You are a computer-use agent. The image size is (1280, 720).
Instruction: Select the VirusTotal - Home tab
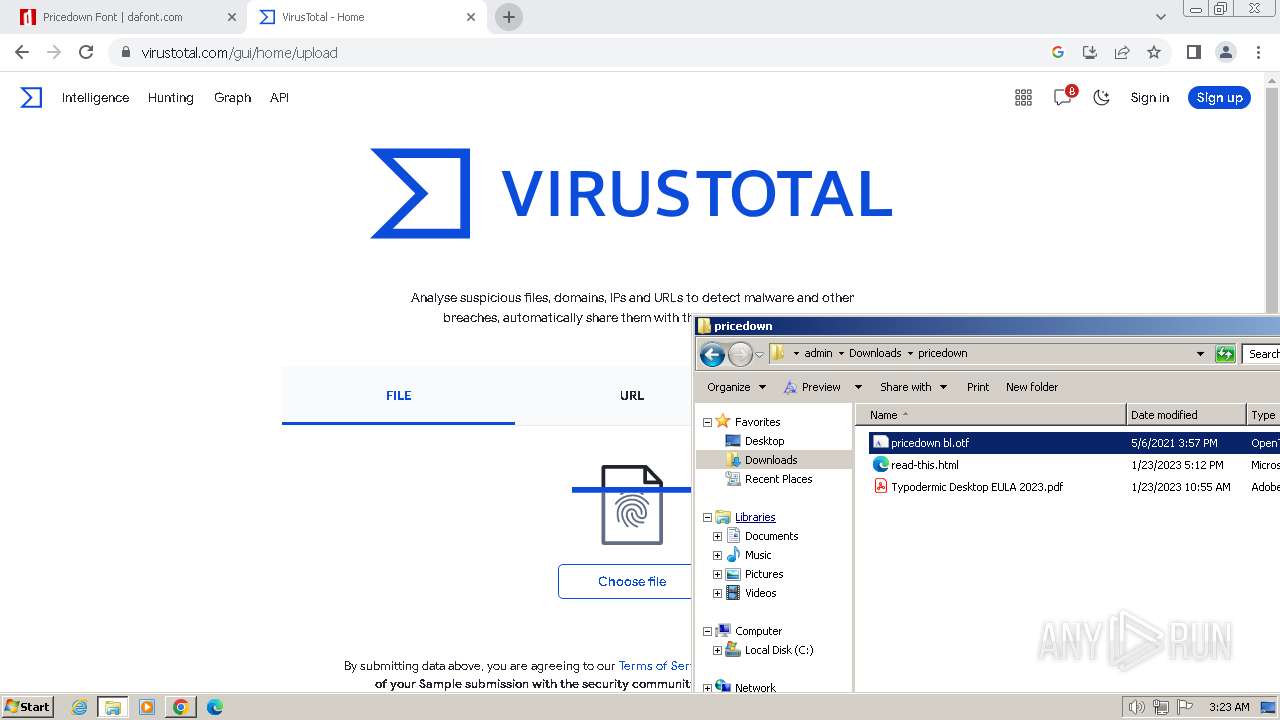click(367, 17)
